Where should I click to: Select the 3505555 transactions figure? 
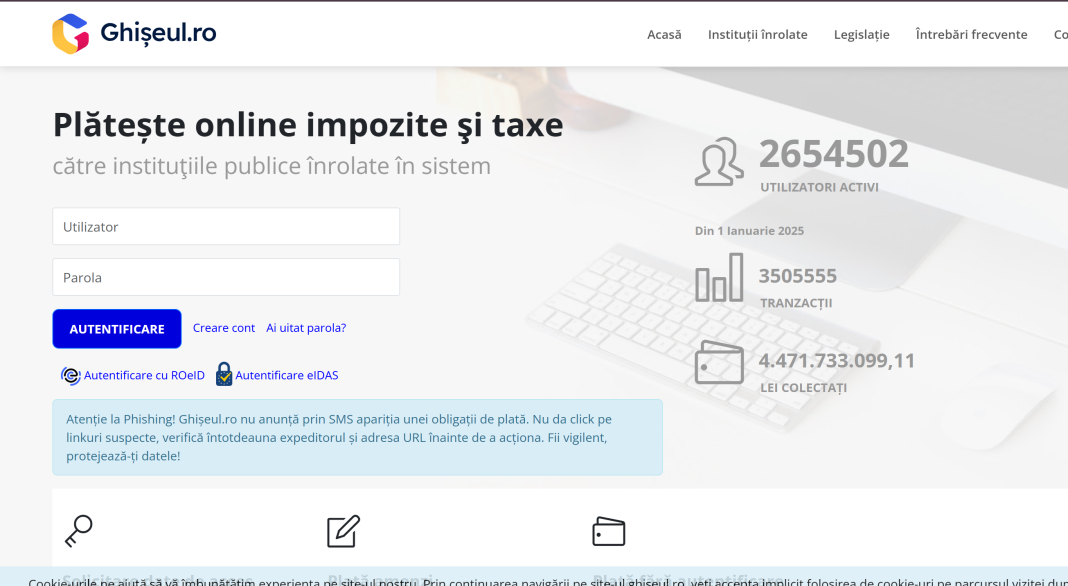[x=798, y=276]
